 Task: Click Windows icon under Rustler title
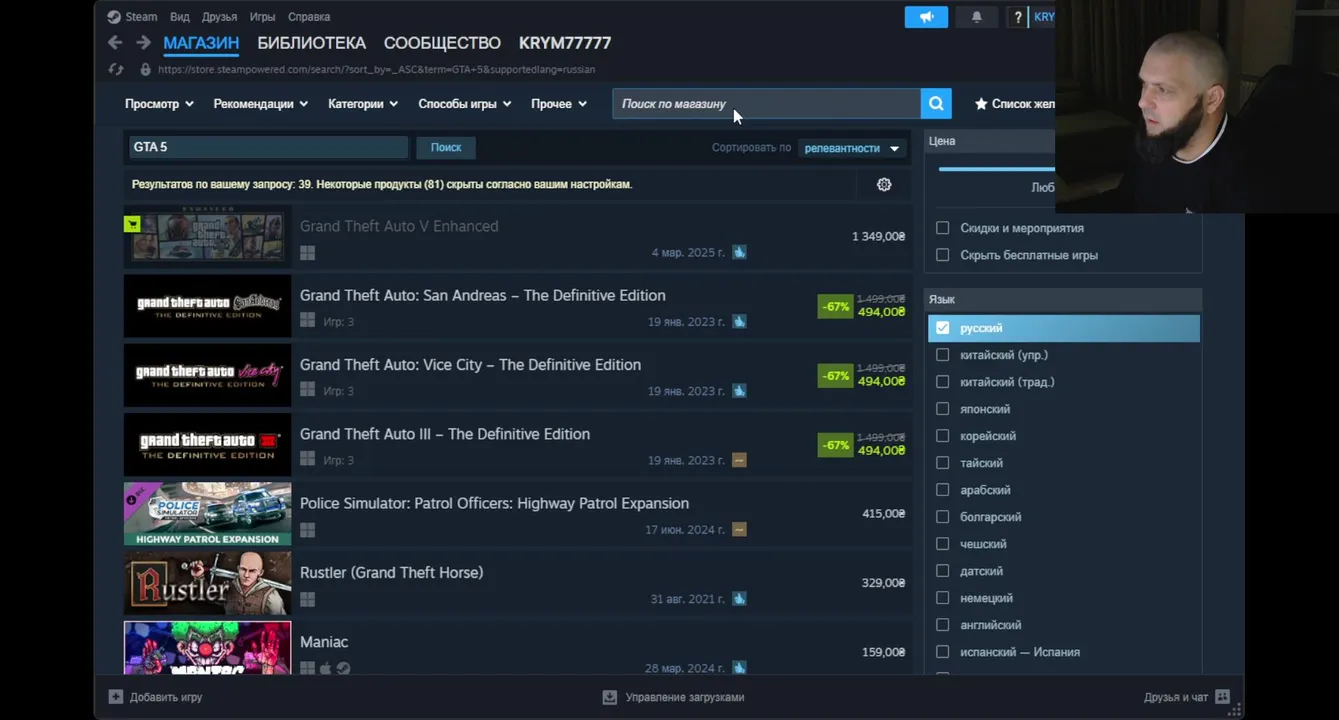308,599
